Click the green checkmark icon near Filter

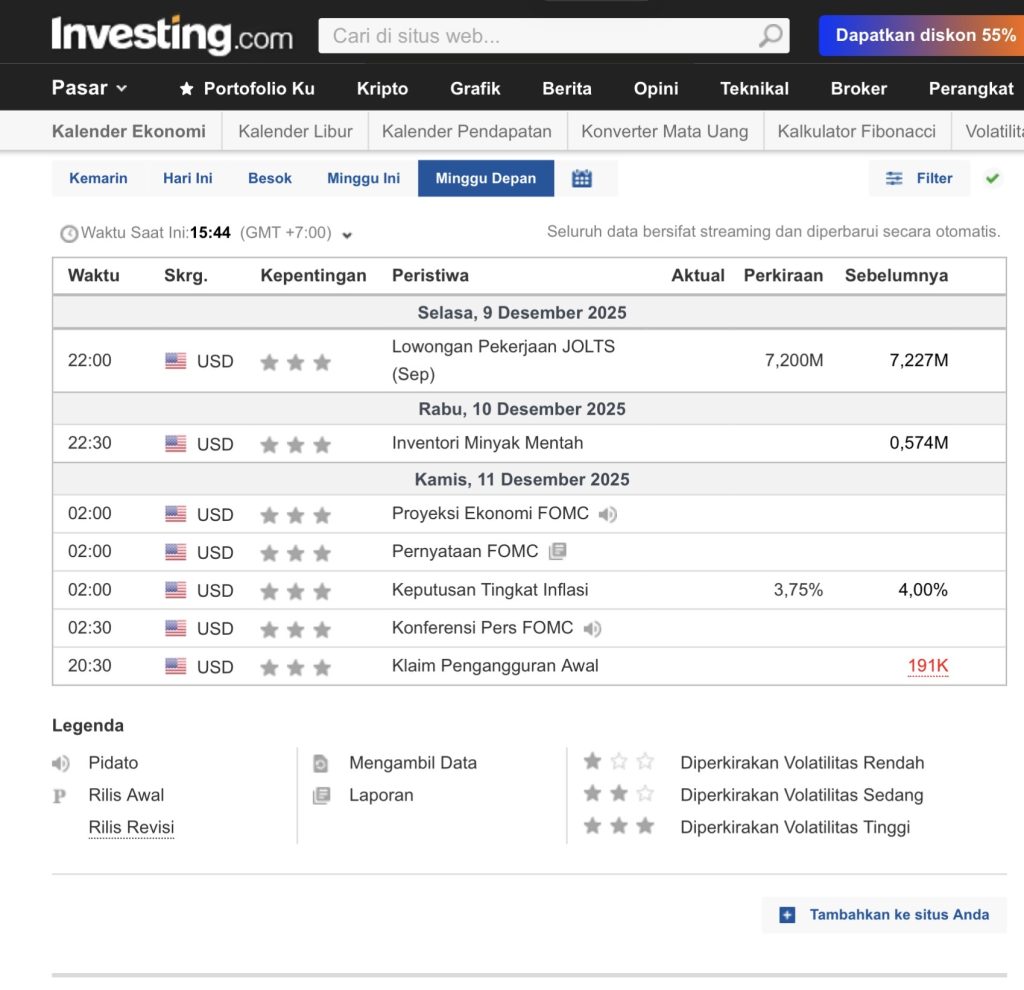point(992,178)
